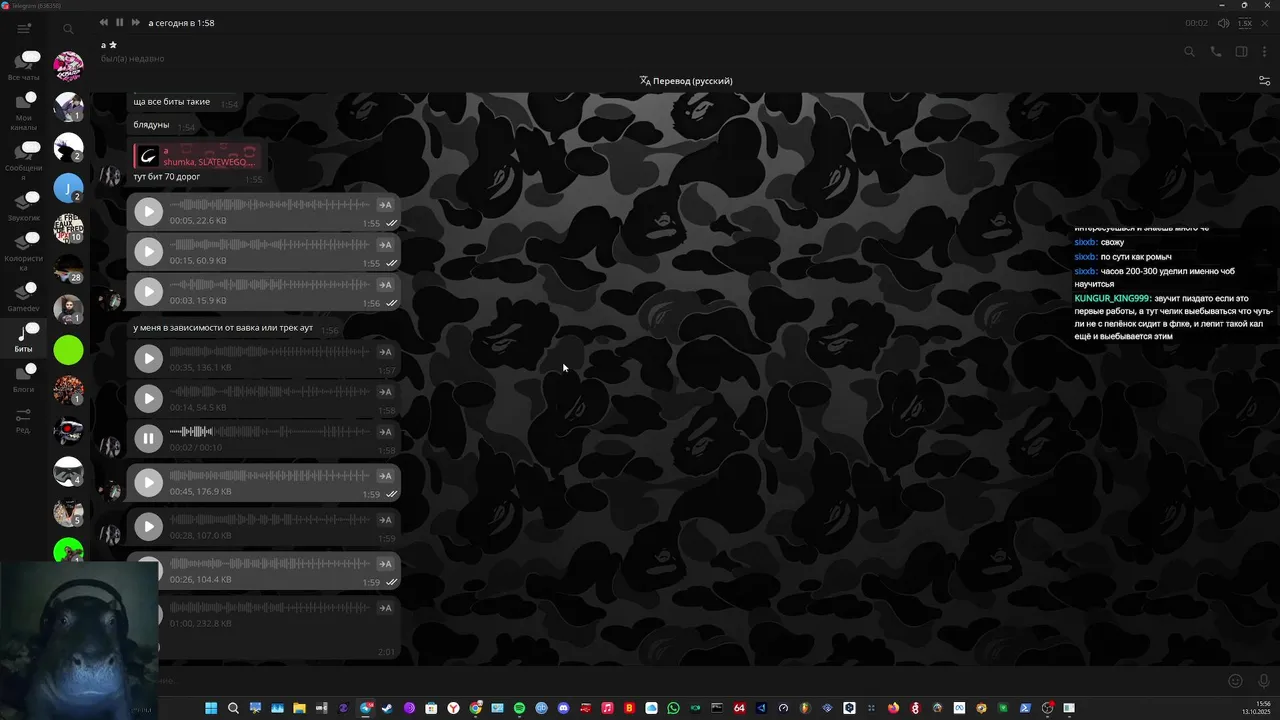Transcribe the 00:26, 104.4 KB voice message
Viewport: 1280px width, 720px height.
click(385, 564)
